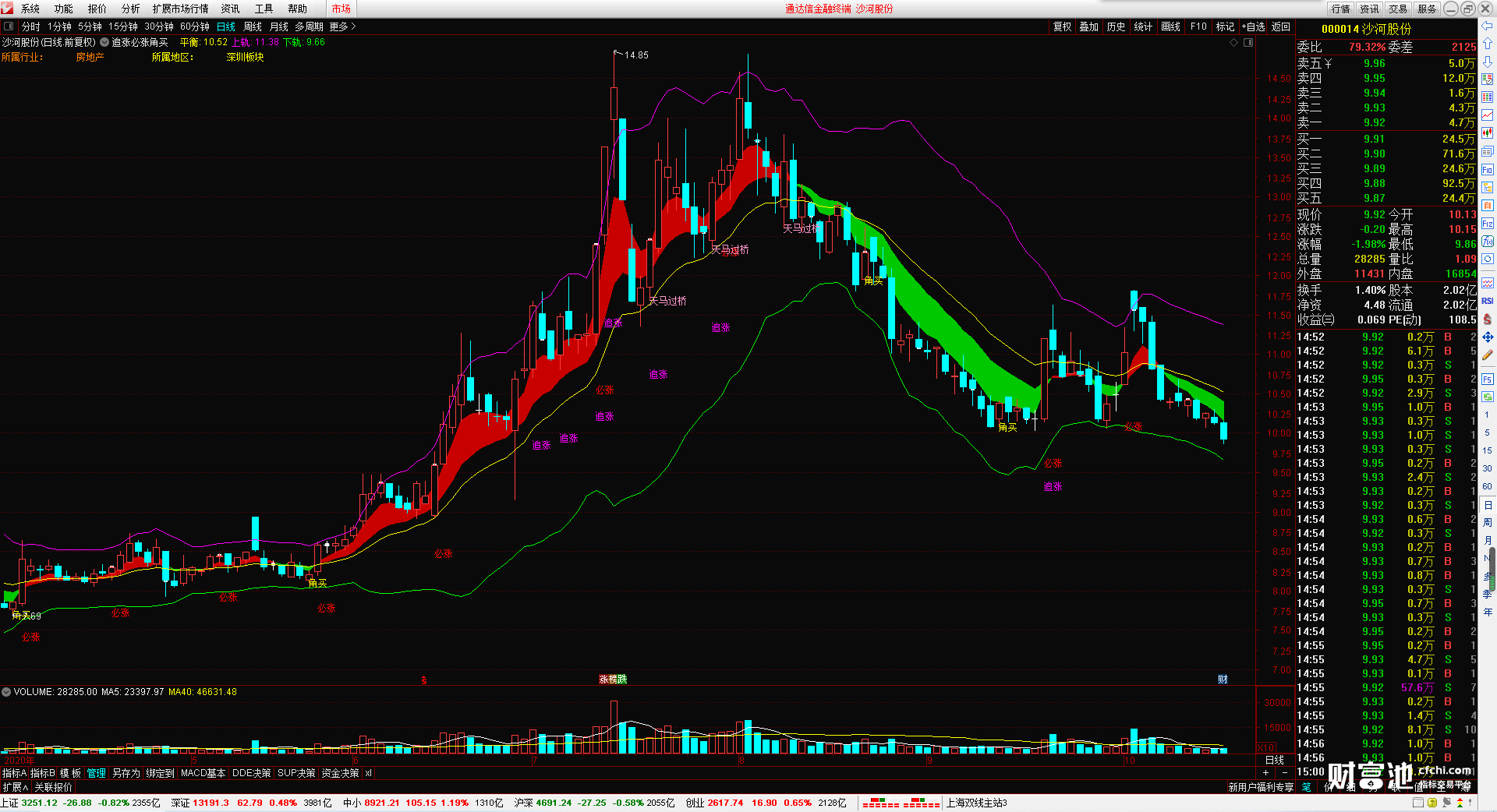1497x812 pixels.
Task: Click the 财 marker on the chart
Action: click(1223, 680)
